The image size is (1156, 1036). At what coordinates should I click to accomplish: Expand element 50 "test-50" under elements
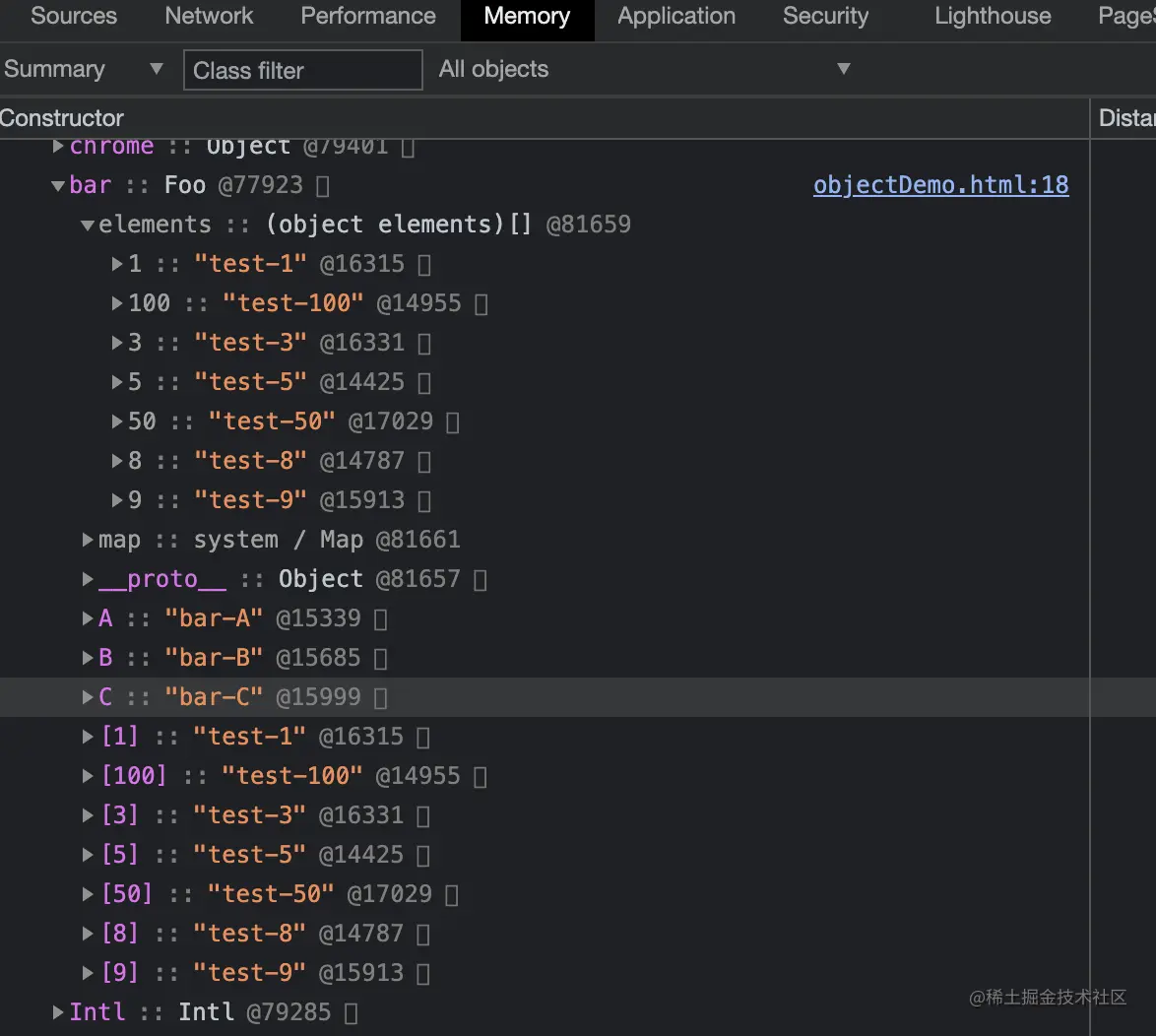(x=116, y=421)
